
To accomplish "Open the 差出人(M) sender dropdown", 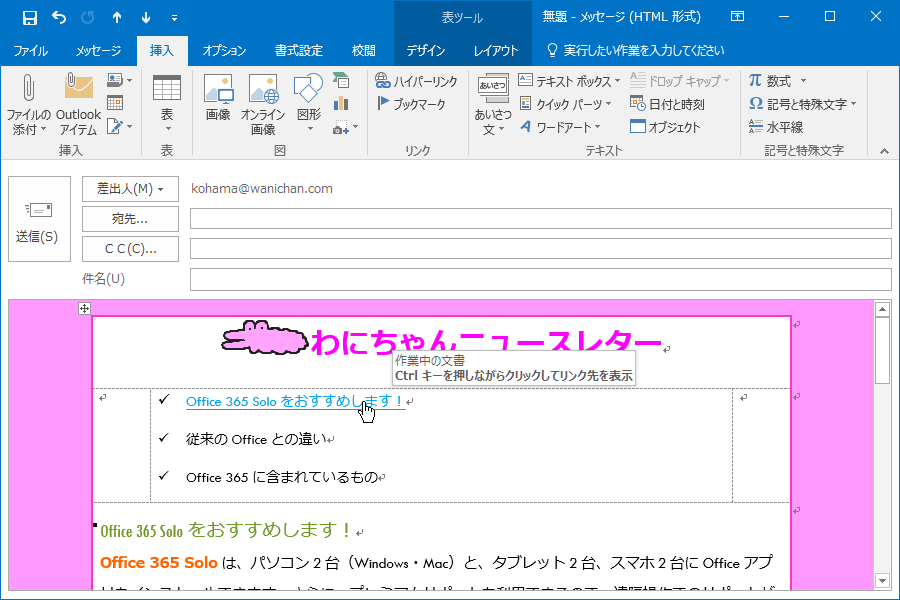I will pos(130,189).
